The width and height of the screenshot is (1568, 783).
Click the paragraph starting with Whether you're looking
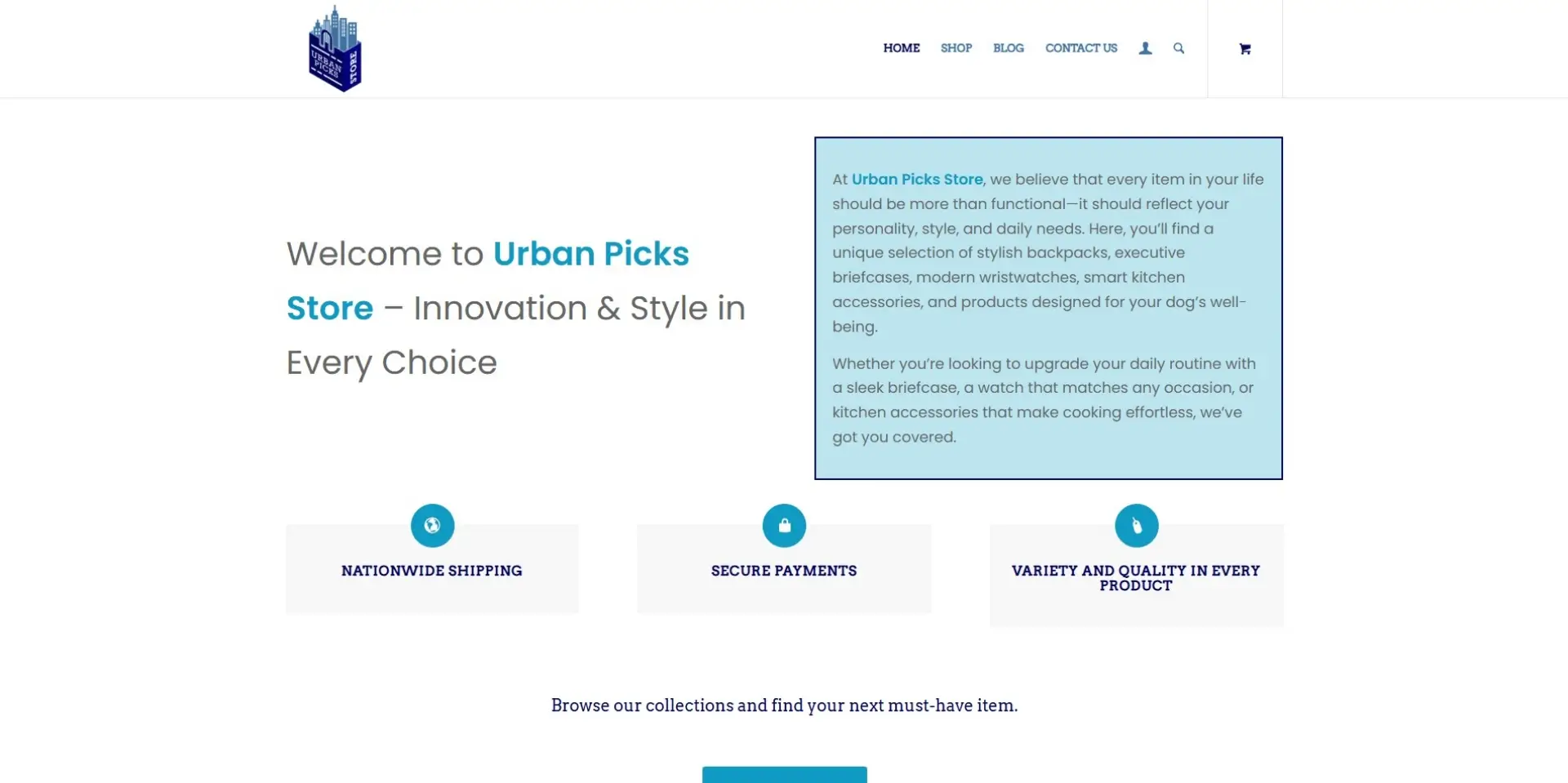pyautogui.click(x=1044, y=400)
